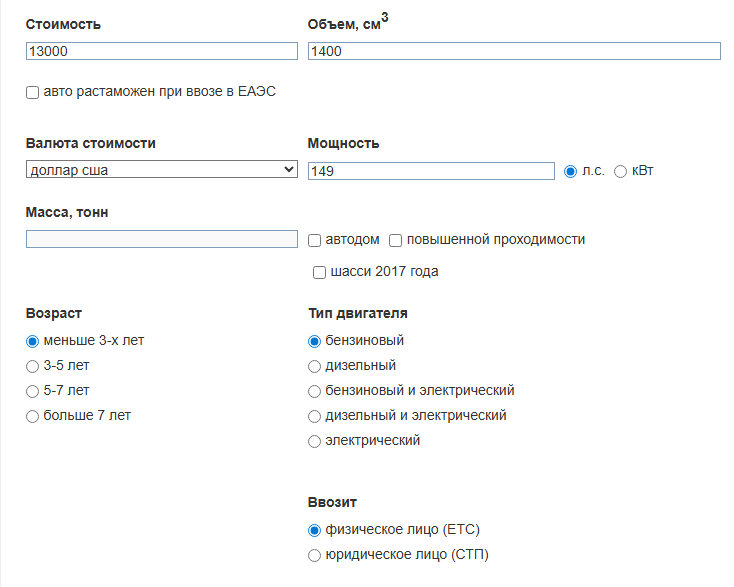The width and height of the screenshot is (734, 587).
Task: Choose юридическое лицо (СТП) importer option
Action: [314, 555]
